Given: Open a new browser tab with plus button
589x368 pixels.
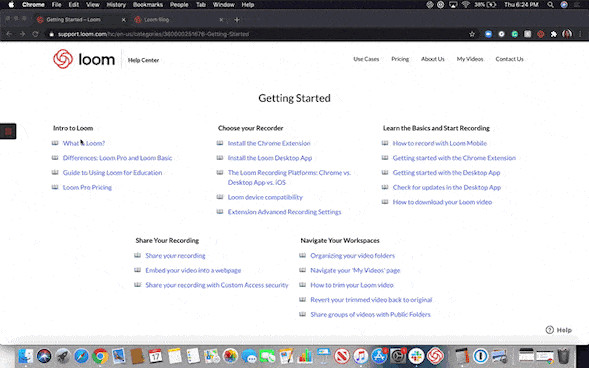Looking at the screenshot, I should 237,20.
